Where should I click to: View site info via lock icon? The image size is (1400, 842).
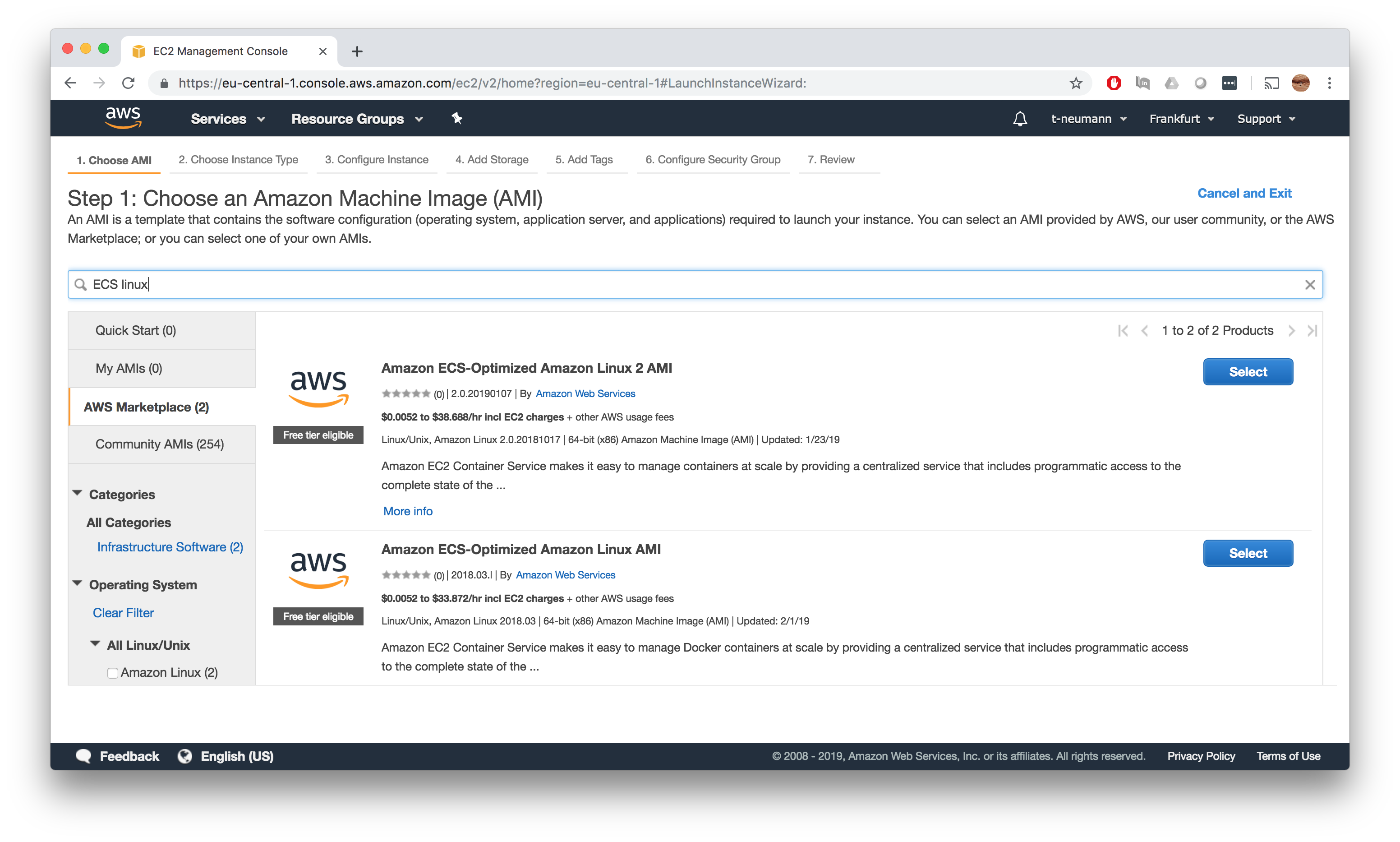(x=164, y=83)
